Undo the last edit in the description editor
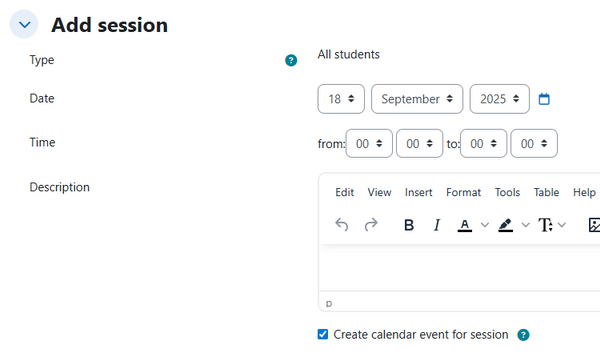This screenshot has height=361, width=600. pos(341,225)
